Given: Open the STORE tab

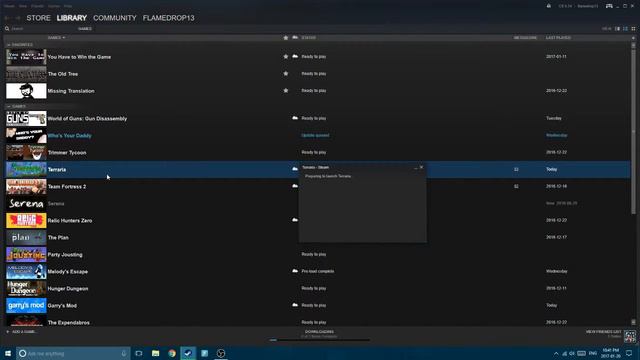Looking at the screenshot, I should pyautogui.click(x=38, y=18).
